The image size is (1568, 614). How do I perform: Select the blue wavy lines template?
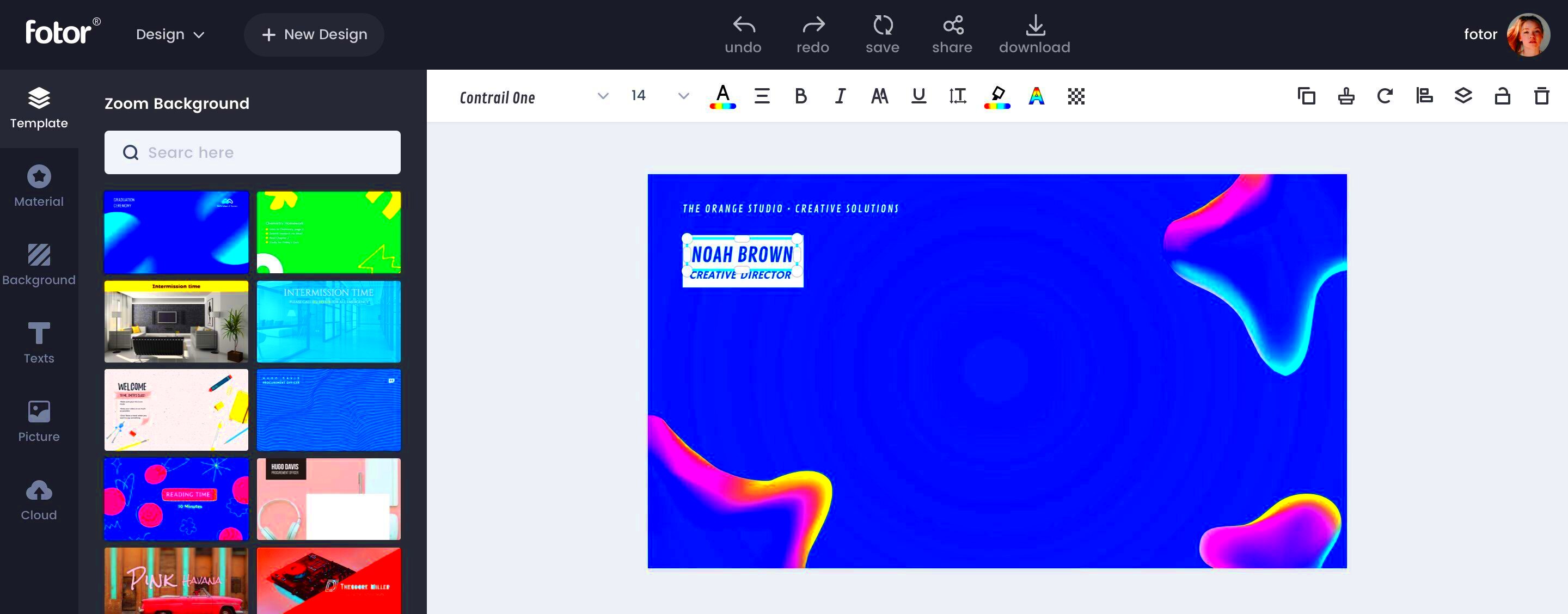pos(329,410)
